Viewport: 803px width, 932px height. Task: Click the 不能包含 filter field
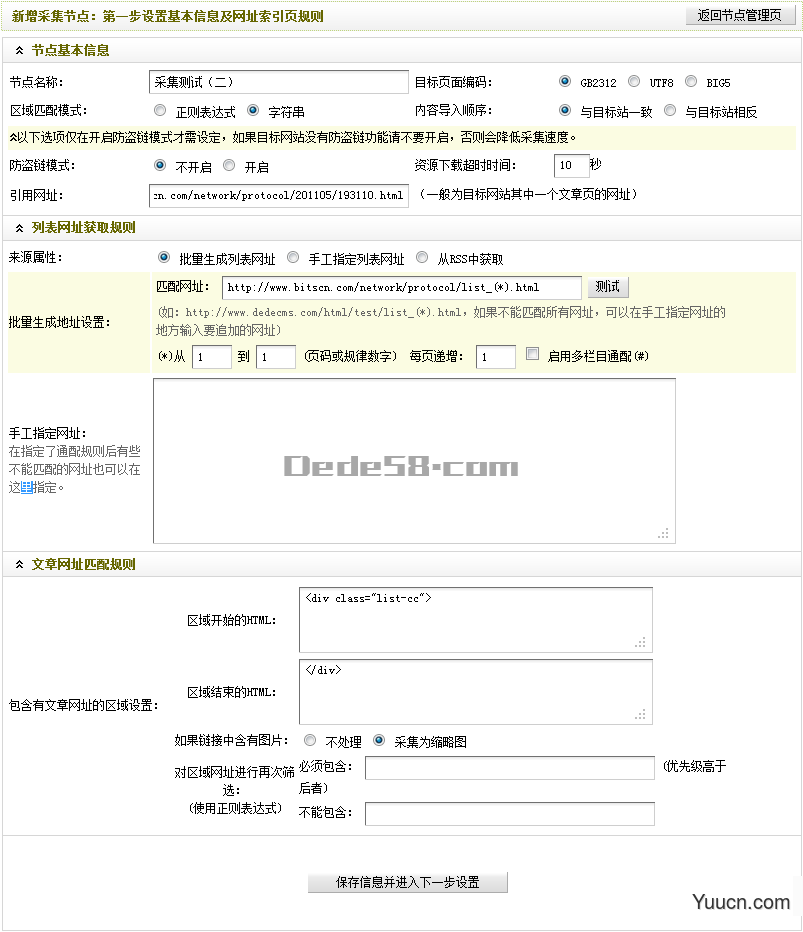510,814
